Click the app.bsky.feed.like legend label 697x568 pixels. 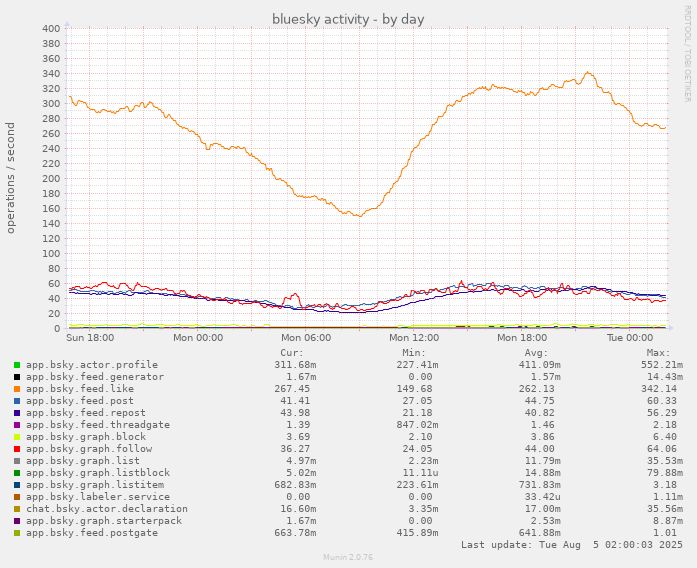pyautogui.click(x=80, y=389)
